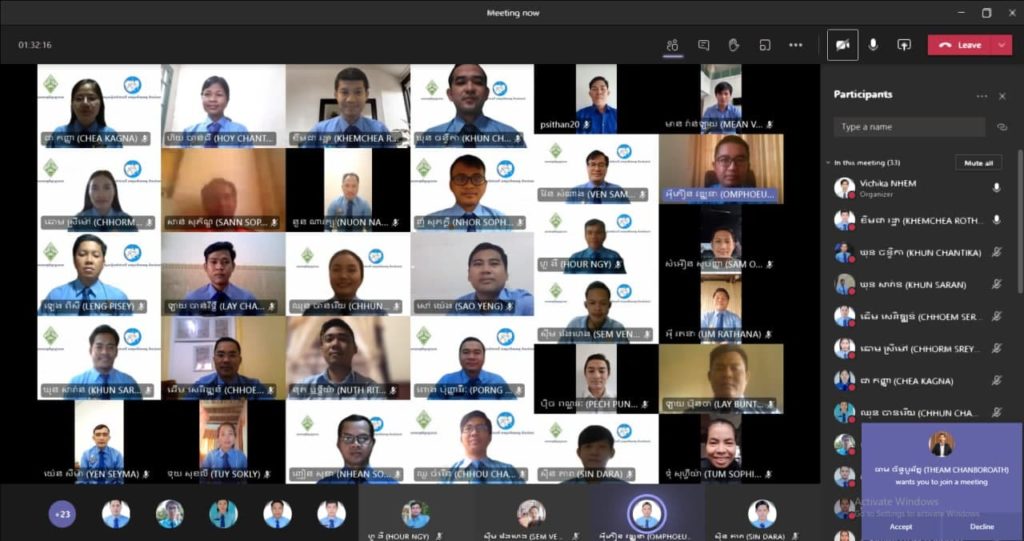Viewport: 1024px width, 541px height.
Task: Select SEM VE avatar in bottom strip
Action: tap(531, 514)
